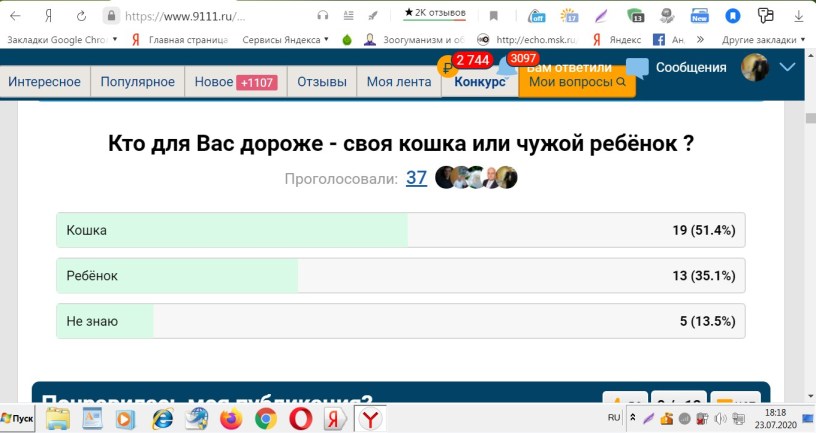Viewport: 816px width, 433px height.
Task: Click the Messages speech bubble icon
Action: coord(637,67)
